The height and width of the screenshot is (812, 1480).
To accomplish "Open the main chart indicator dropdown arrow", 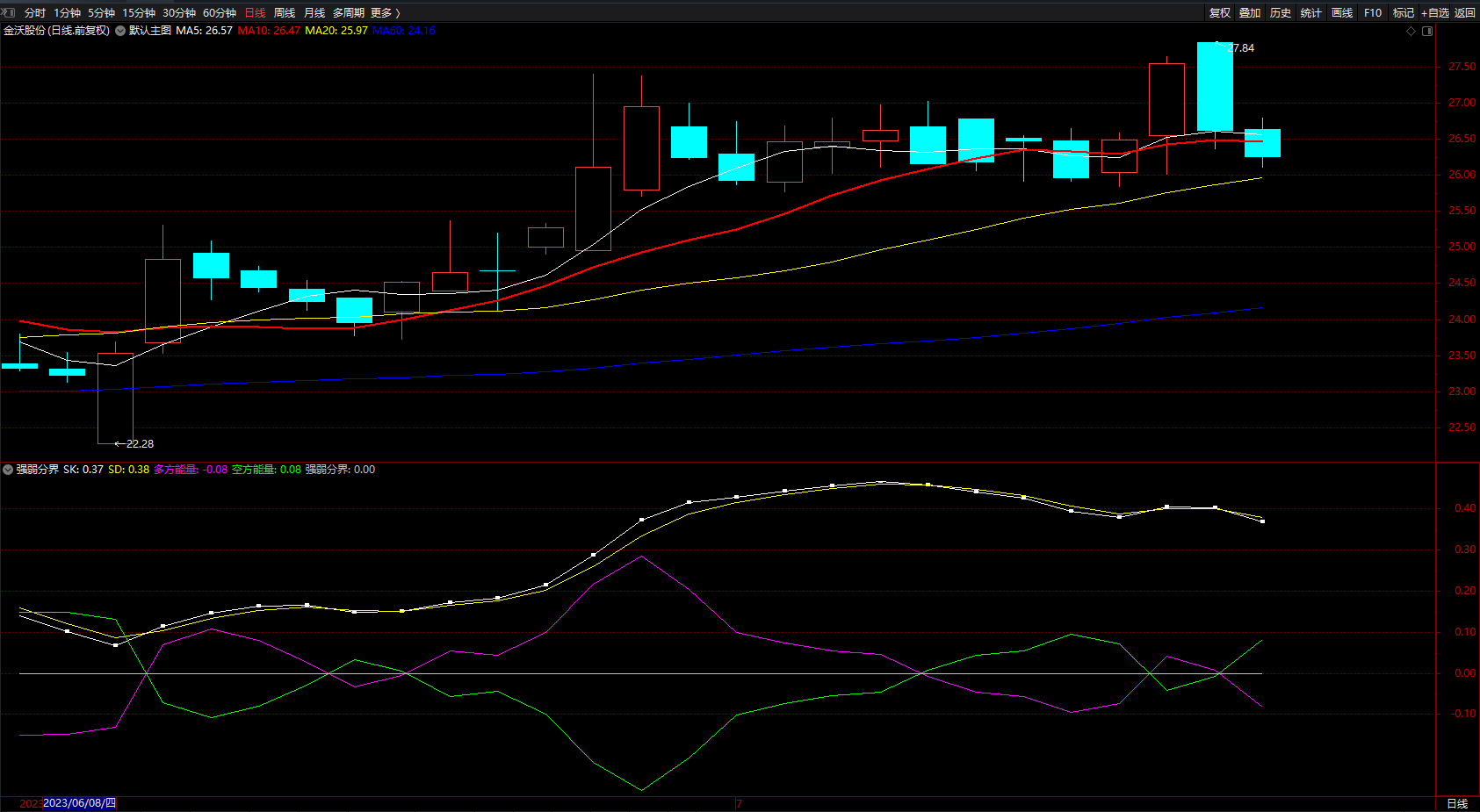I will [x=120, y=31].
